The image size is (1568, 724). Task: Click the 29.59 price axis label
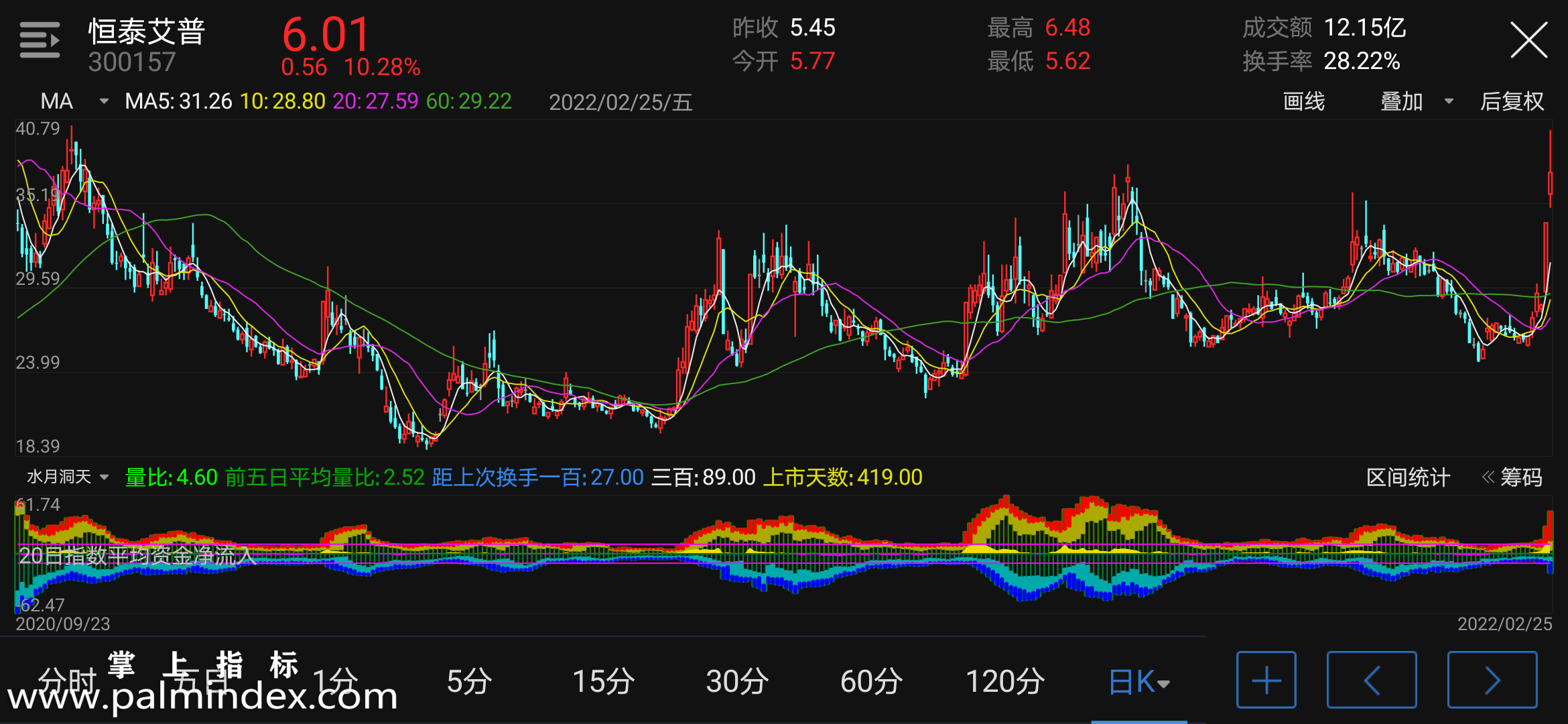tap(38, 279)
